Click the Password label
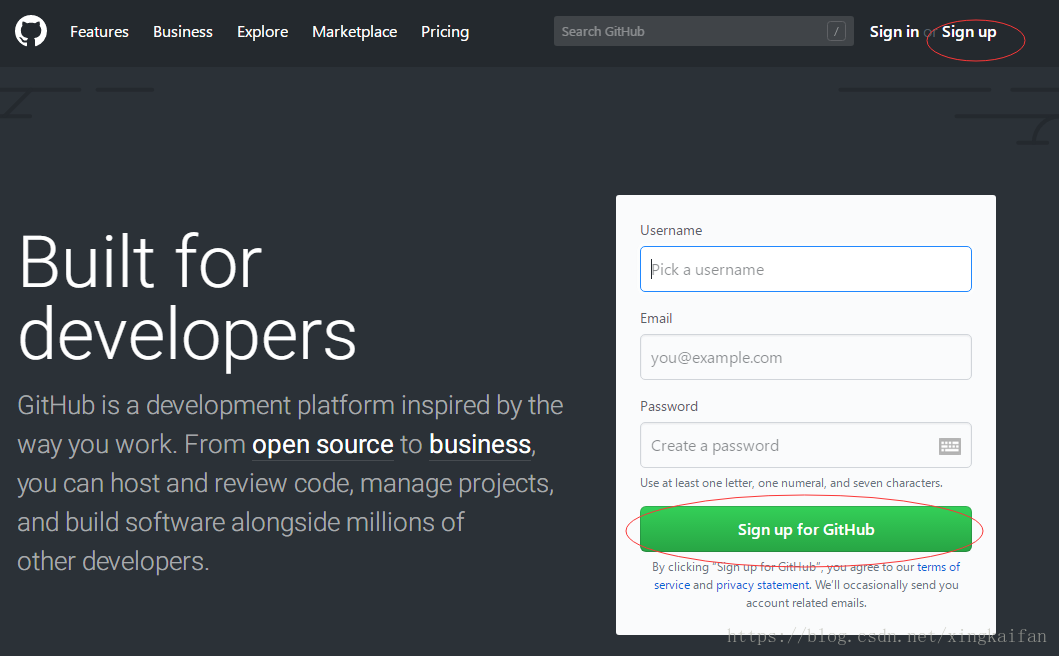Viewport: 1059px width, 656px height. [x=669, y=406]
